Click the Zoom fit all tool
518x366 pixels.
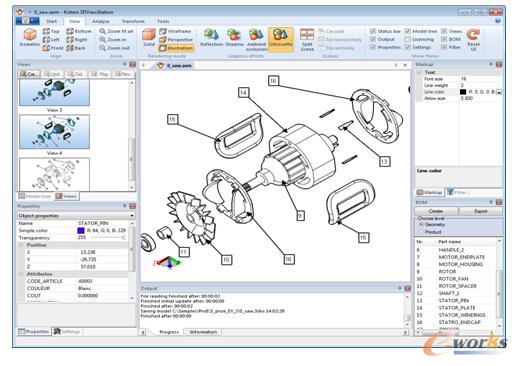click(x=117, y=31)
